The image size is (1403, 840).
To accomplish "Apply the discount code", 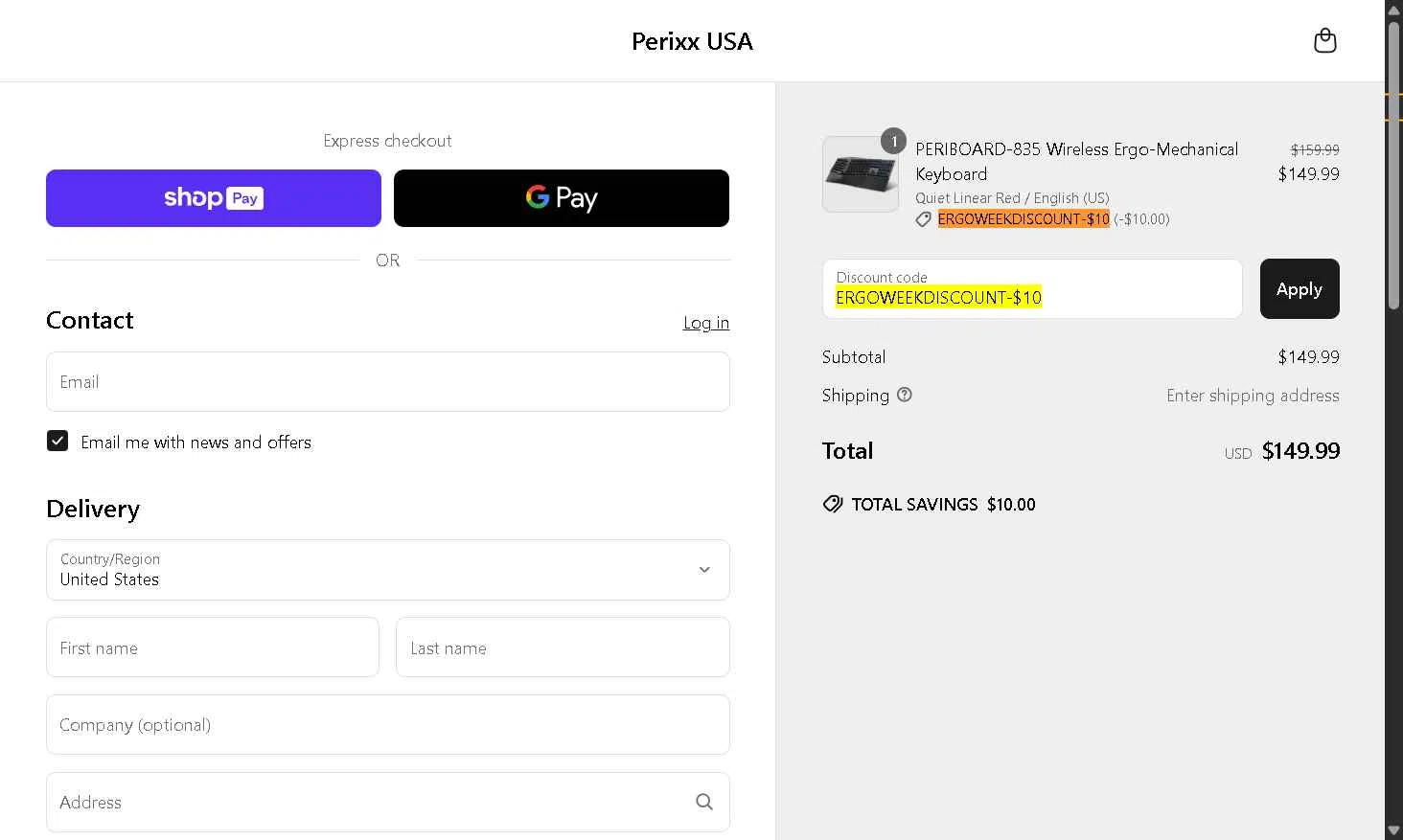I will 1299,289.
